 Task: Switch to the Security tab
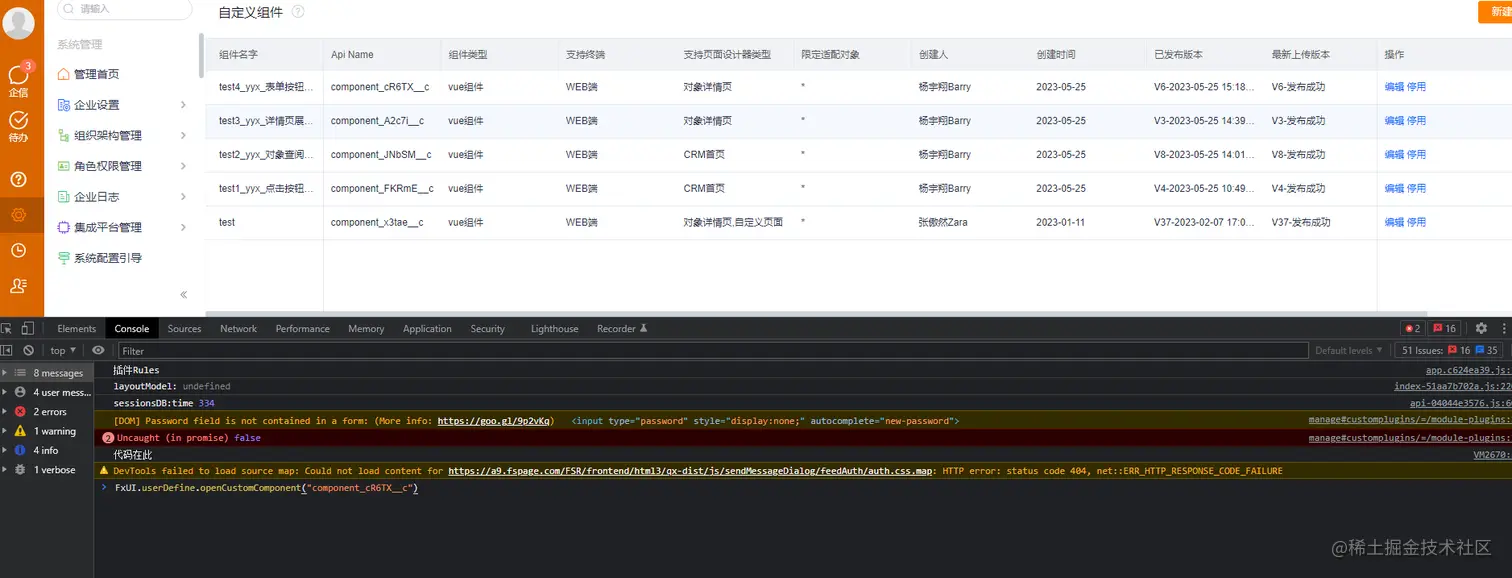click(x=487, y=328)
